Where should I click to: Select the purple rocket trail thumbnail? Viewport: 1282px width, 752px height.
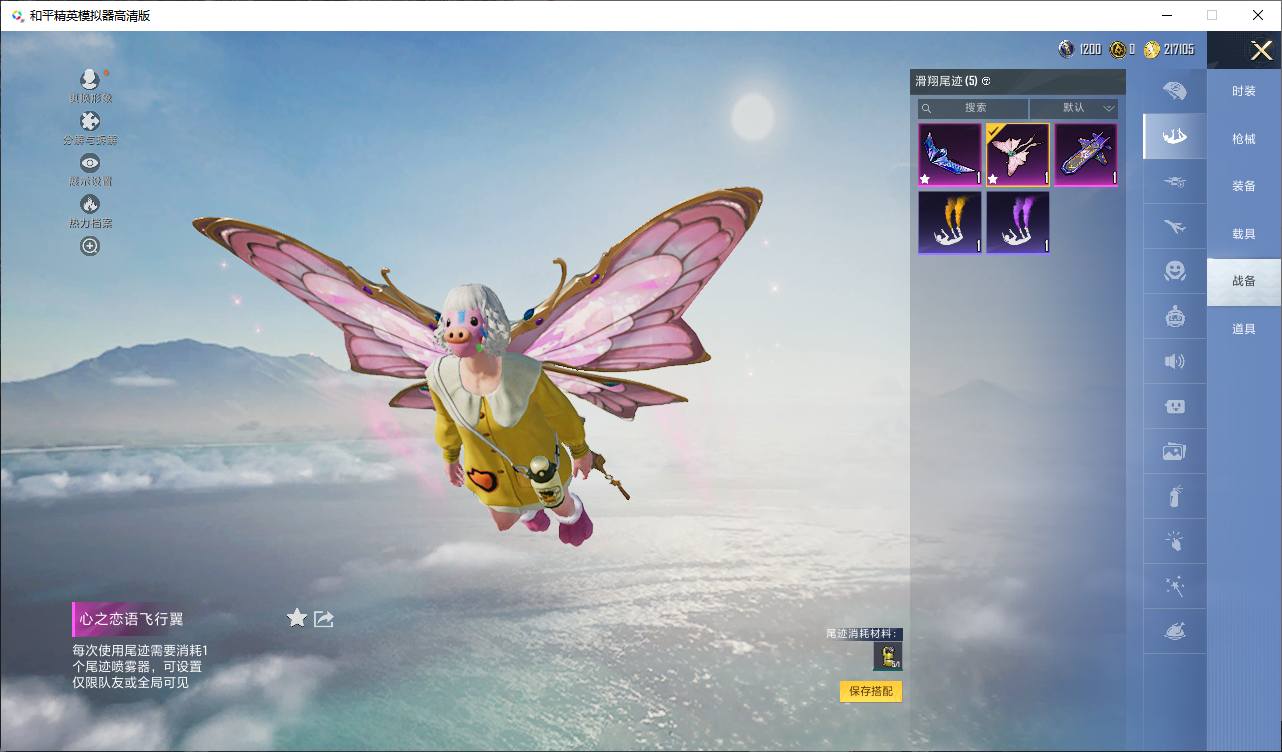point(1086,155)
